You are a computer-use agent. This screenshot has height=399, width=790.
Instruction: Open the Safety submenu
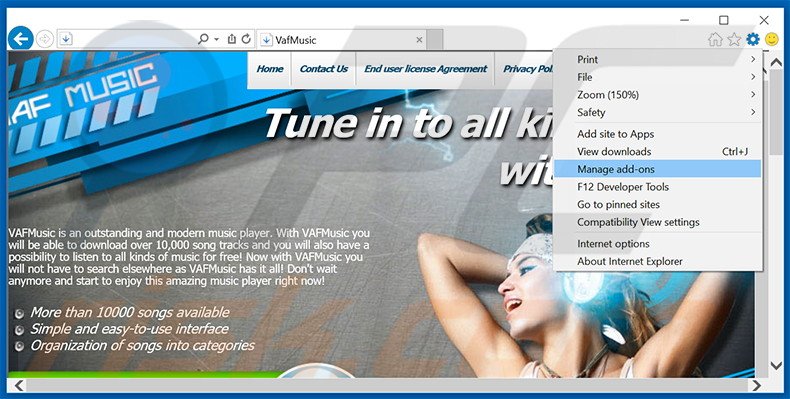click(x=658, y=112)
